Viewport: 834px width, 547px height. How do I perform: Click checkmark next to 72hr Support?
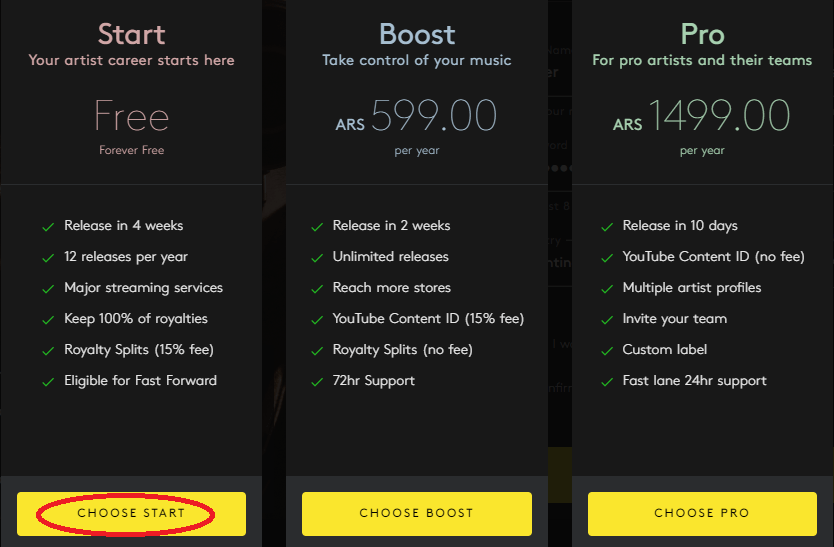[316, 382]
